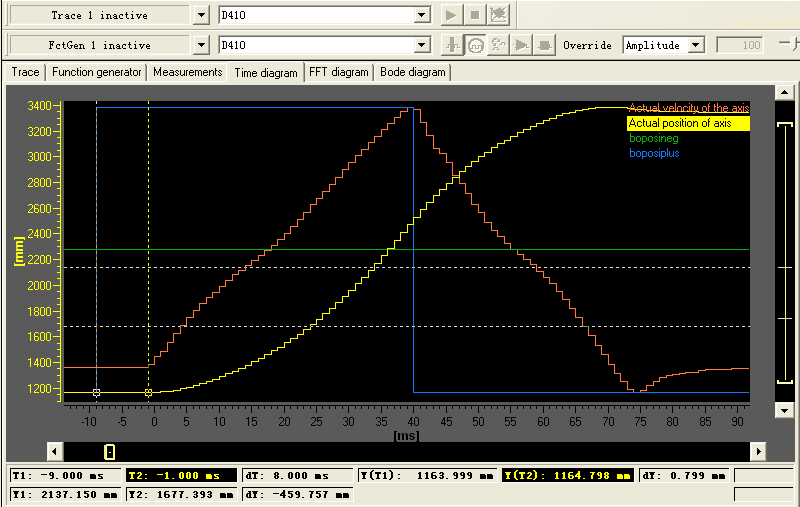Click the vertical scroll up arrow
800x507 pixels.
(784, 92)
